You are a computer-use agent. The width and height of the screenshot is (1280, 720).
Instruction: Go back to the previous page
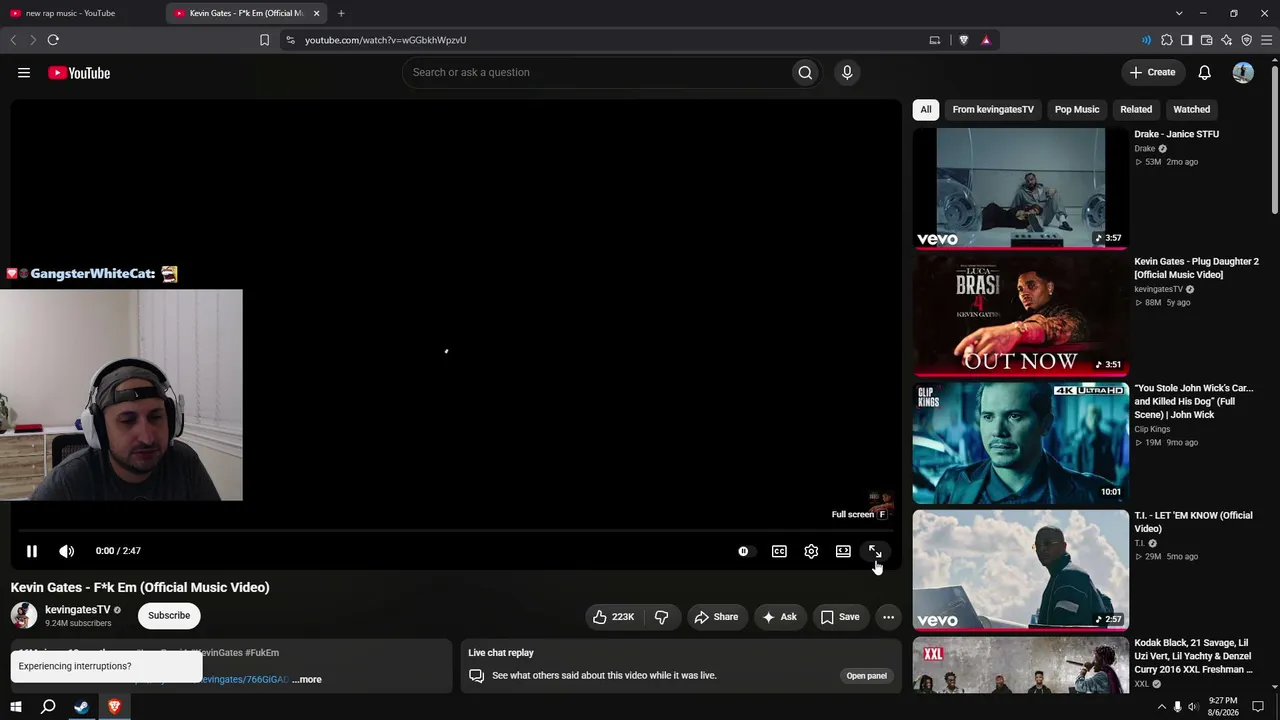pos(13,40)
